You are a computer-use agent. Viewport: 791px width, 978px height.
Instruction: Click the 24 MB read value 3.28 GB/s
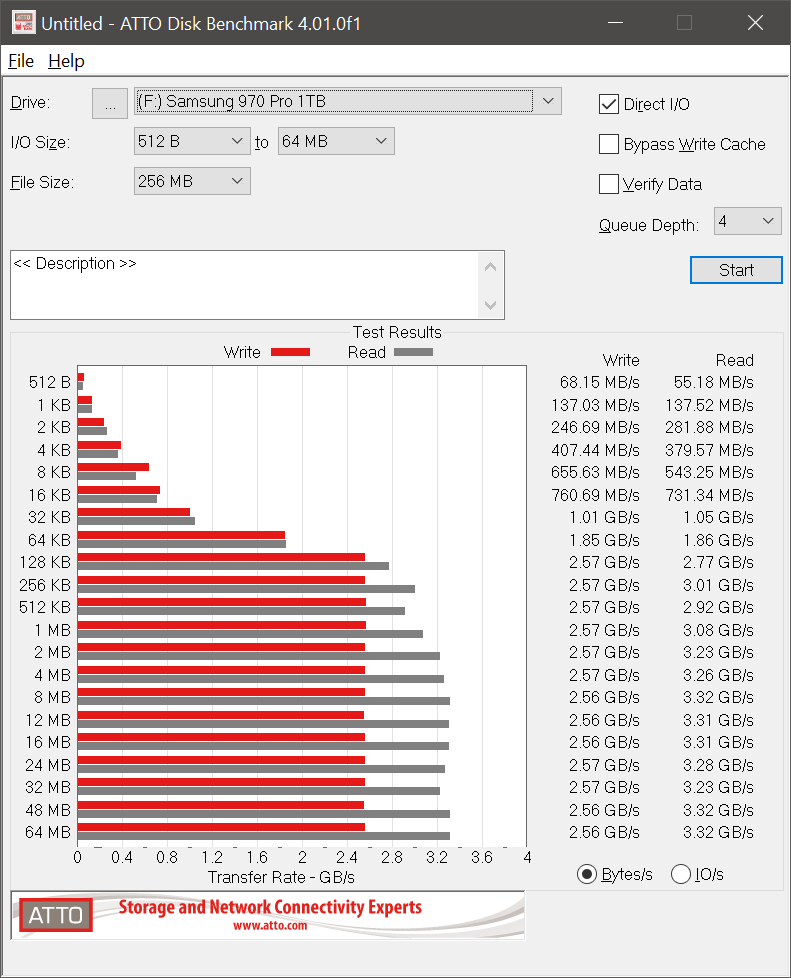click(718, 765)
